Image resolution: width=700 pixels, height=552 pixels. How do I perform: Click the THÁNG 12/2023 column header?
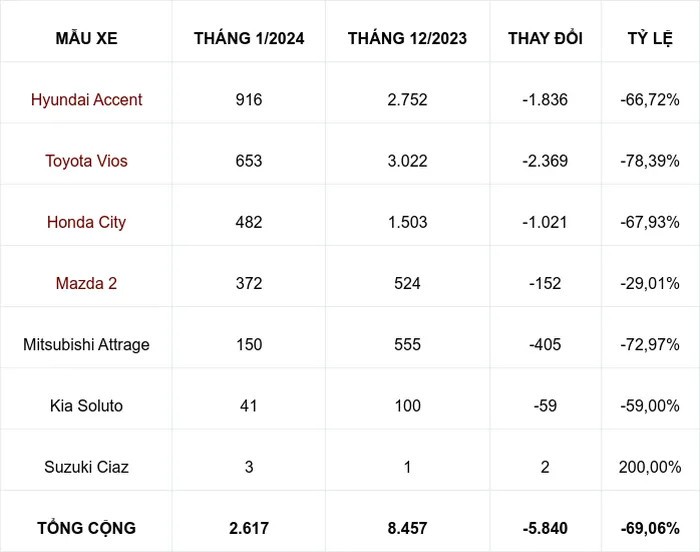click(407, 39)
